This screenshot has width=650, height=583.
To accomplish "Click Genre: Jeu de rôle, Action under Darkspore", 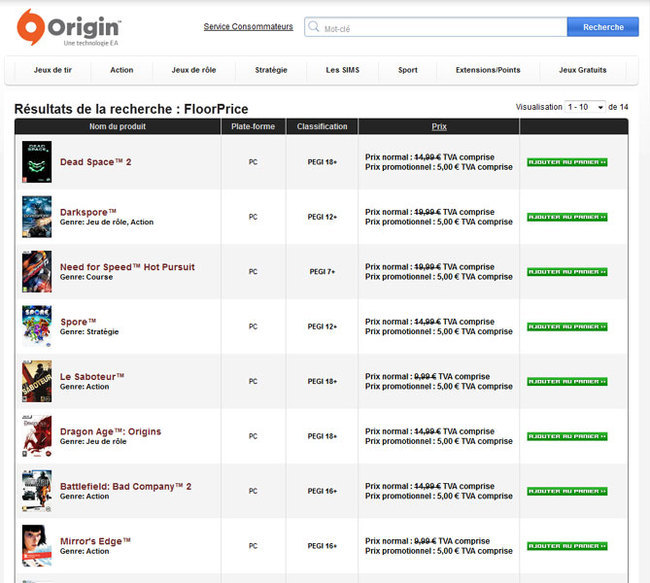I will pyautogui.click(x=107, y=222).
